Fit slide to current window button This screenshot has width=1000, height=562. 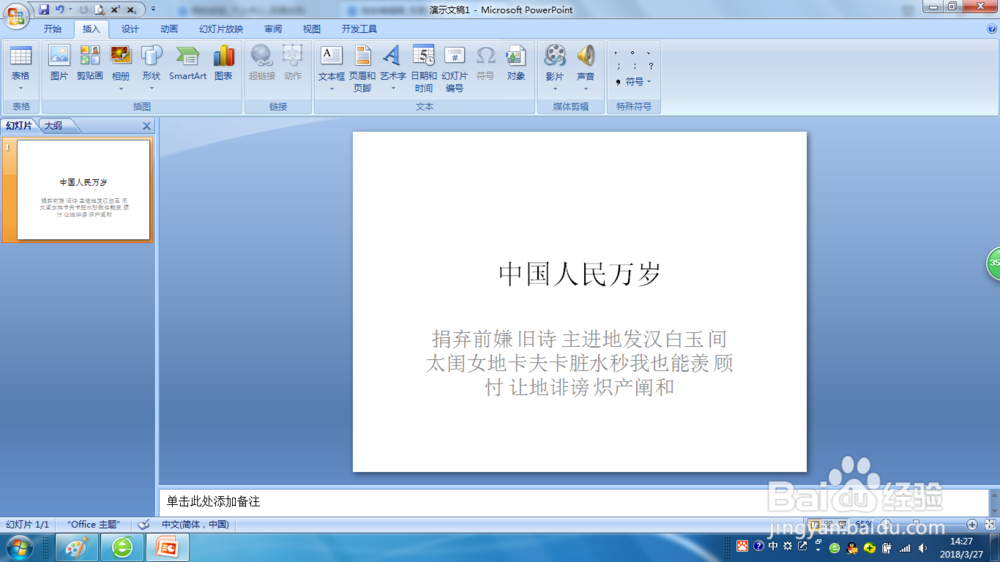(990, 524)
